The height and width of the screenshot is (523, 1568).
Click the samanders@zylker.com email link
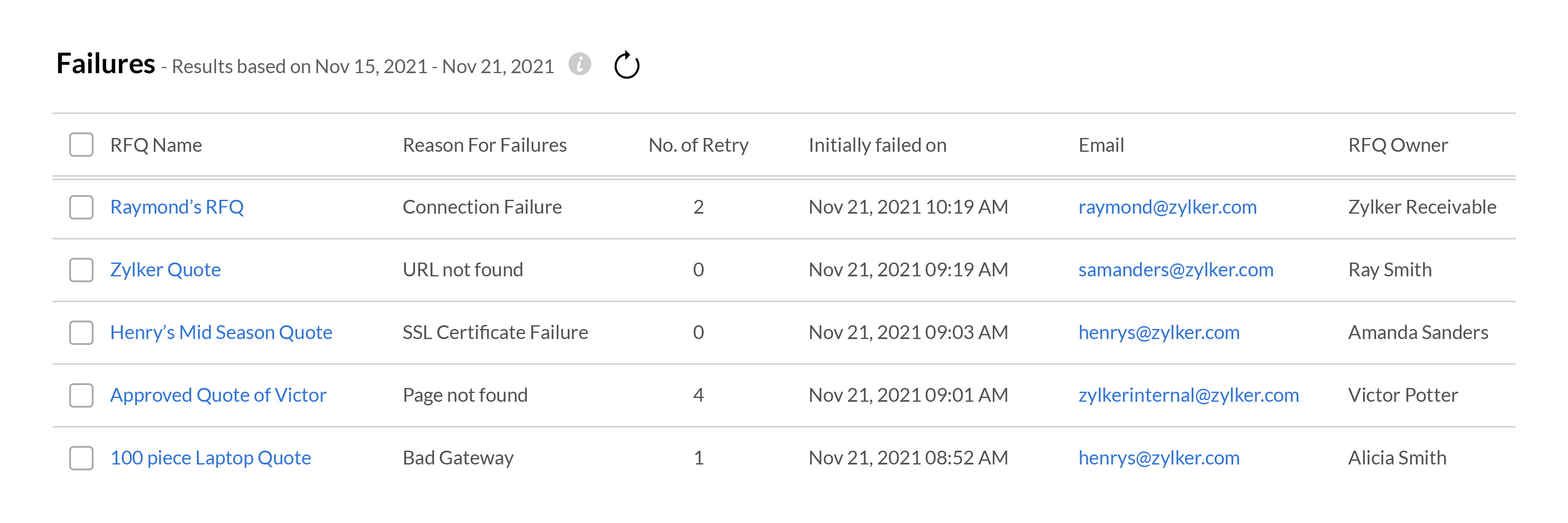click(x=1175, y=270)
